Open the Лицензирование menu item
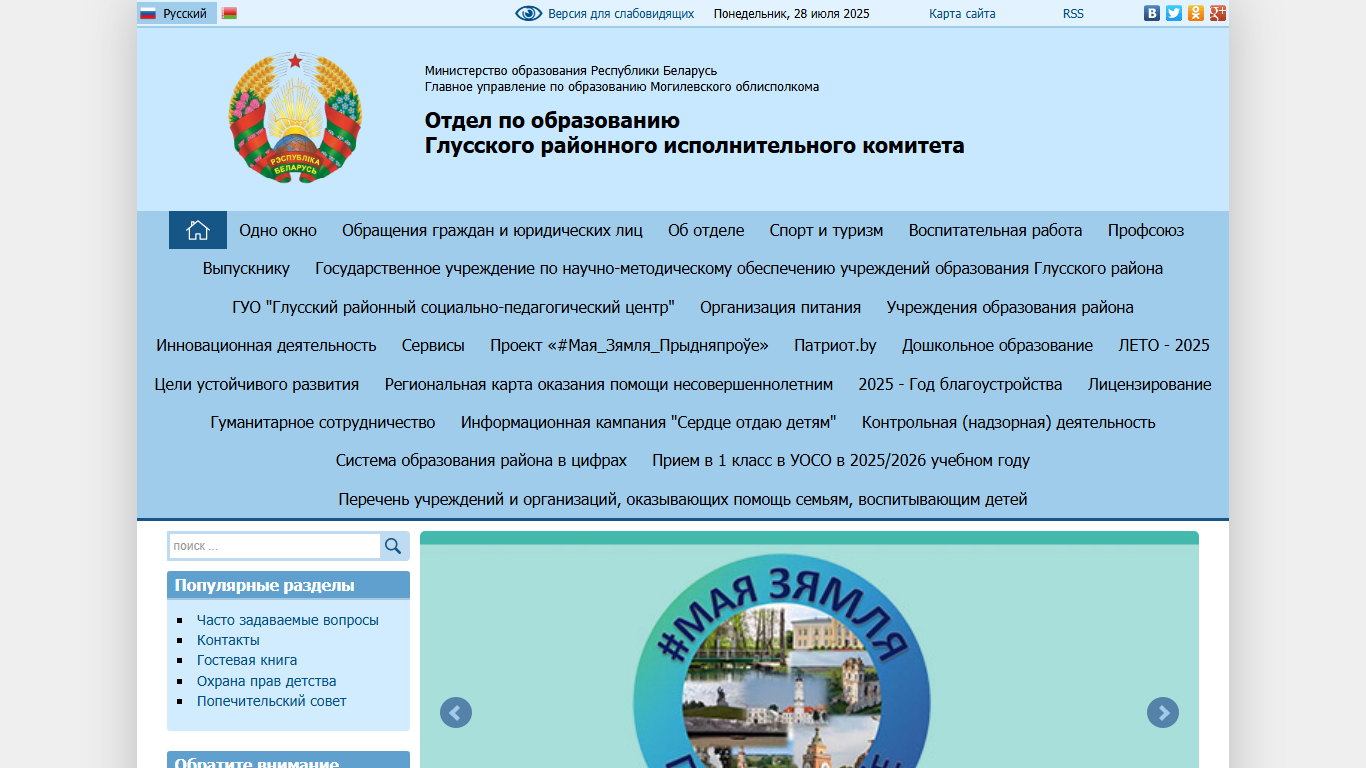The height and width of the screenshot is (768, 1366). (x=1150, y=384)
